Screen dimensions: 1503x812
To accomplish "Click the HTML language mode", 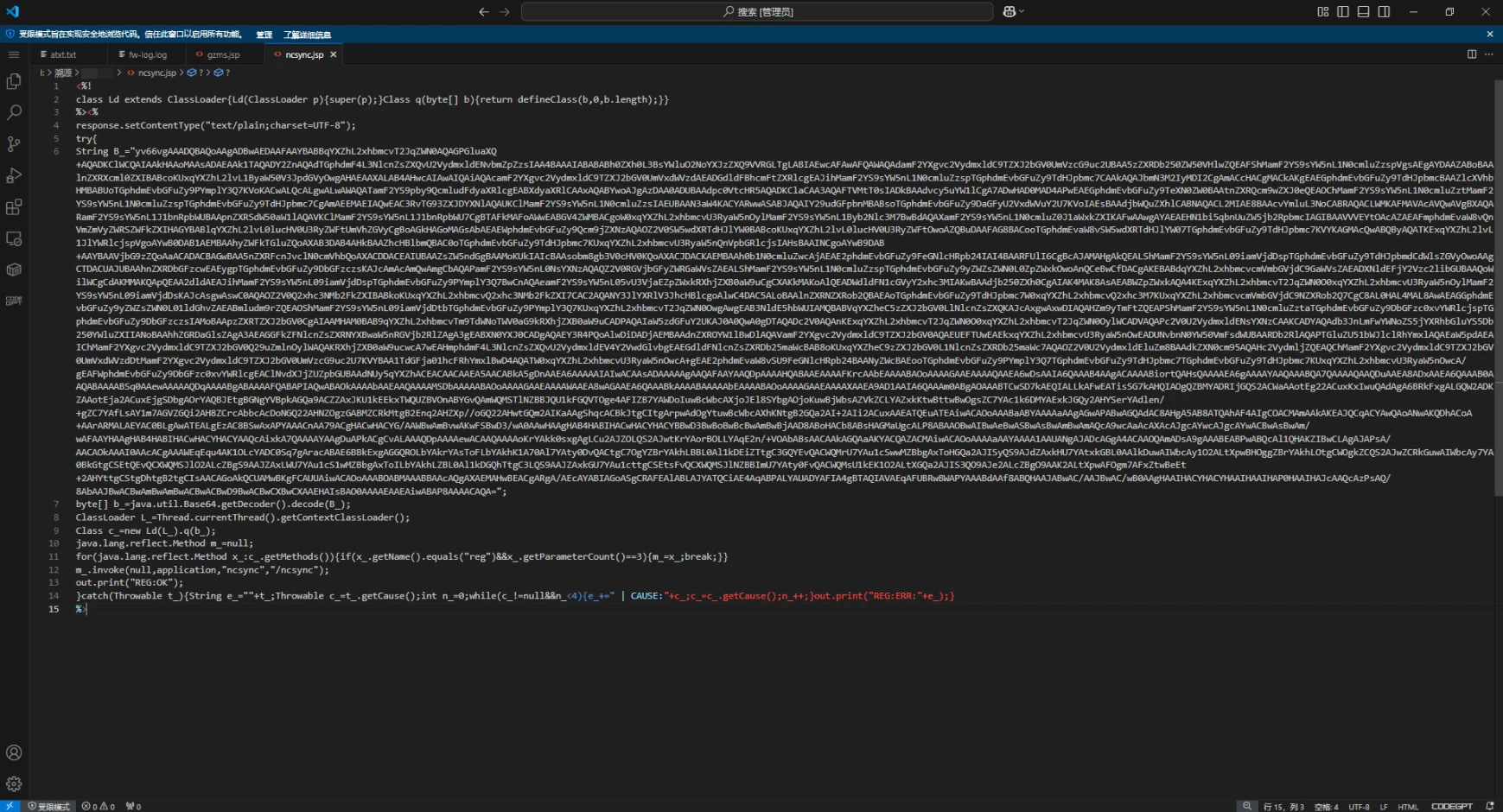I will point(1408,807).
